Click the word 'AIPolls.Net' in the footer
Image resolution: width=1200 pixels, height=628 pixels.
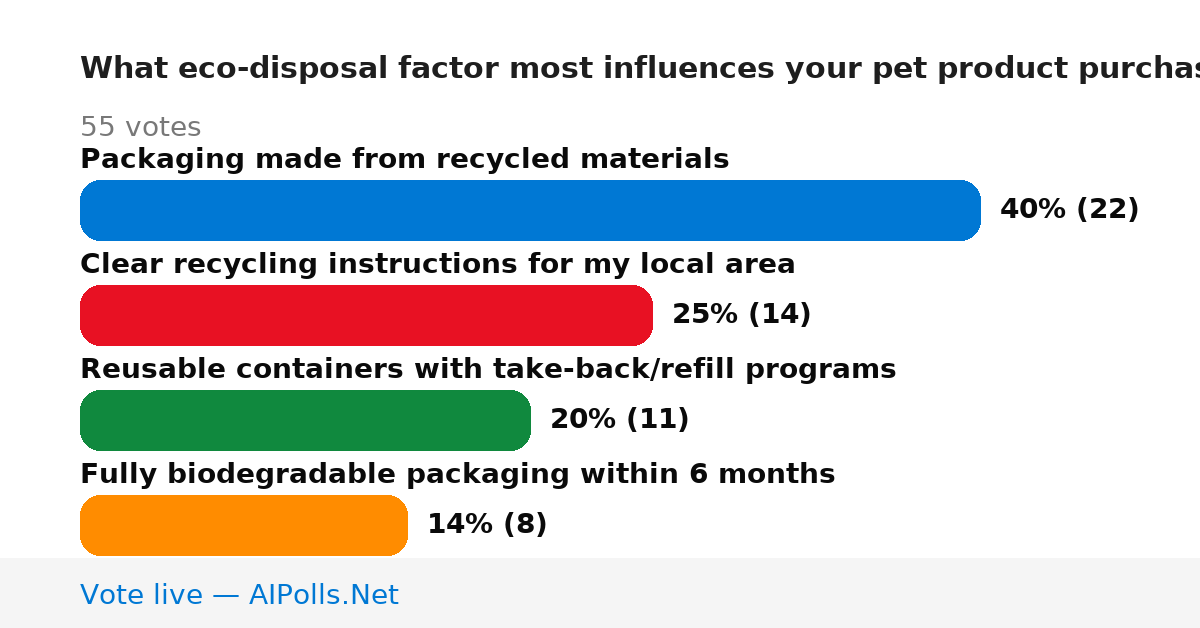click(x=323, y=595)
